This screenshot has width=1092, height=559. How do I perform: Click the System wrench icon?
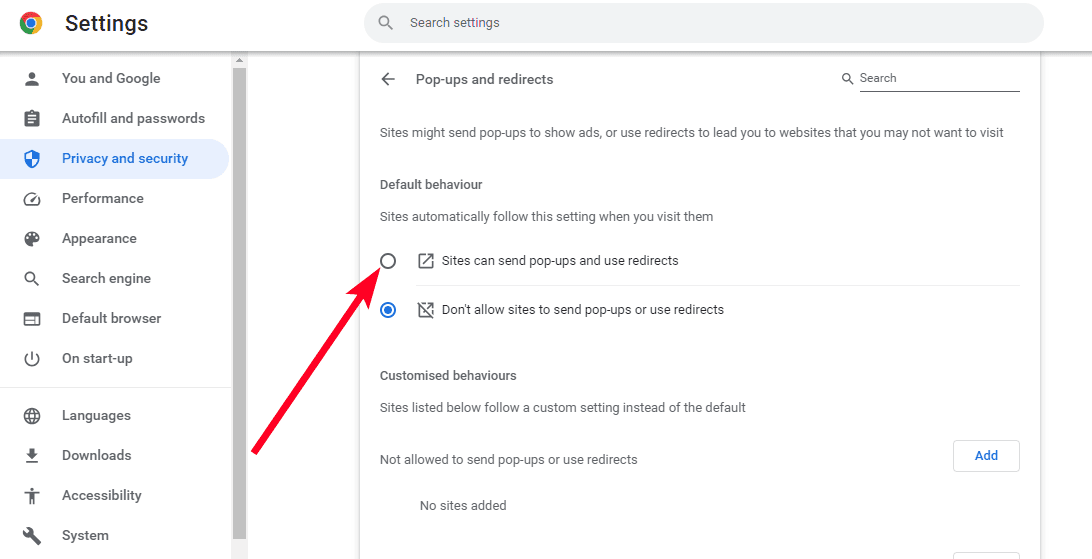click(32, 536)
